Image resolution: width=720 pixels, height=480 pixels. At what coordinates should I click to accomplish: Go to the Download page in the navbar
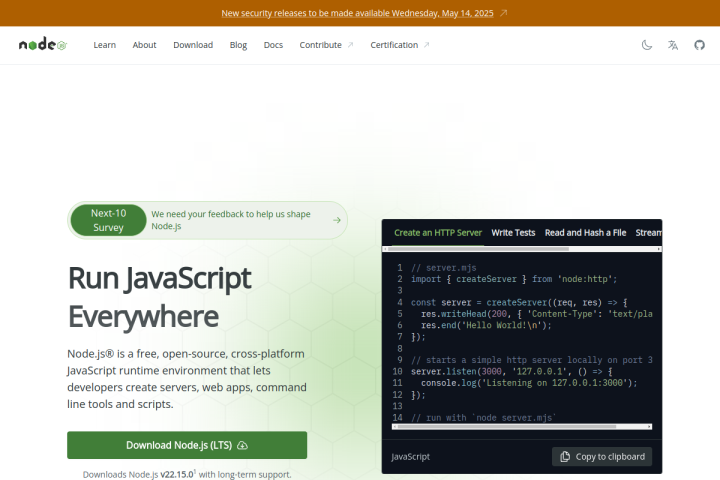click(x=193, y=45)
